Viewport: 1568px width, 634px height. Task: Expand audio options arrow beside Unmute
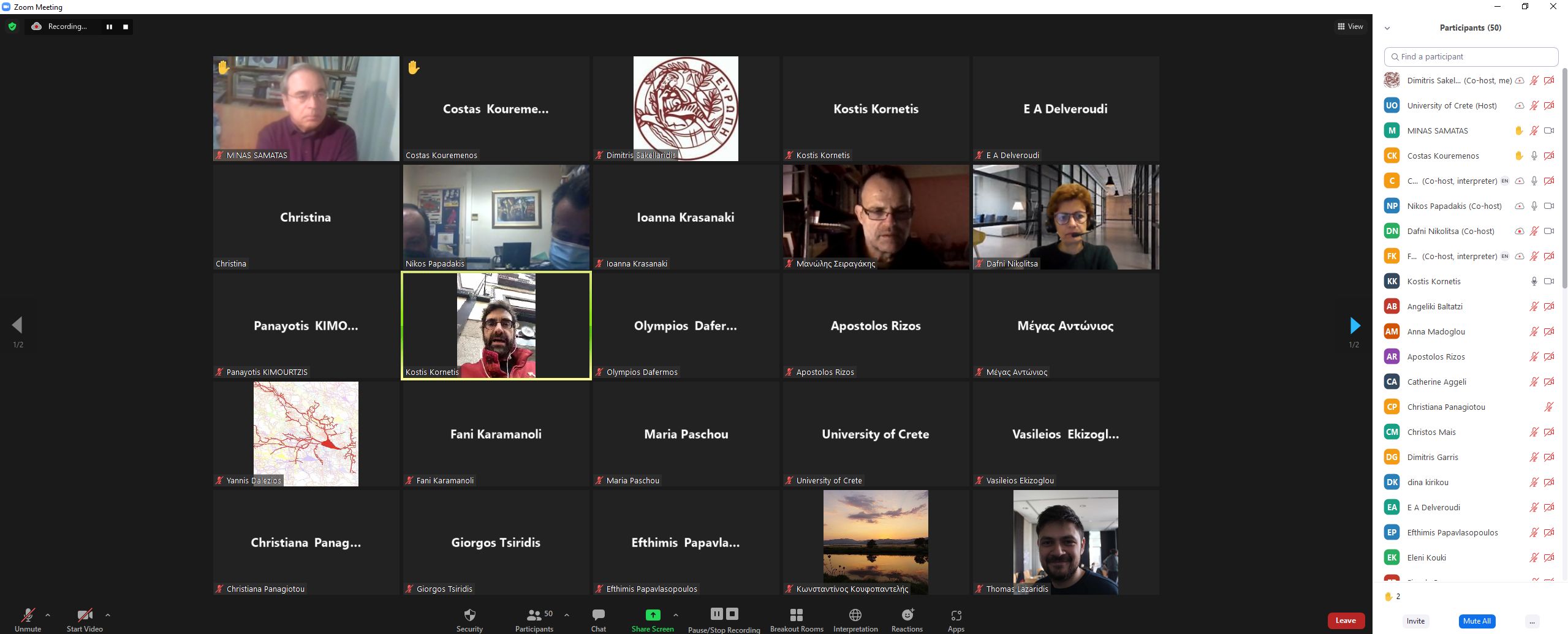coord(48,615)
